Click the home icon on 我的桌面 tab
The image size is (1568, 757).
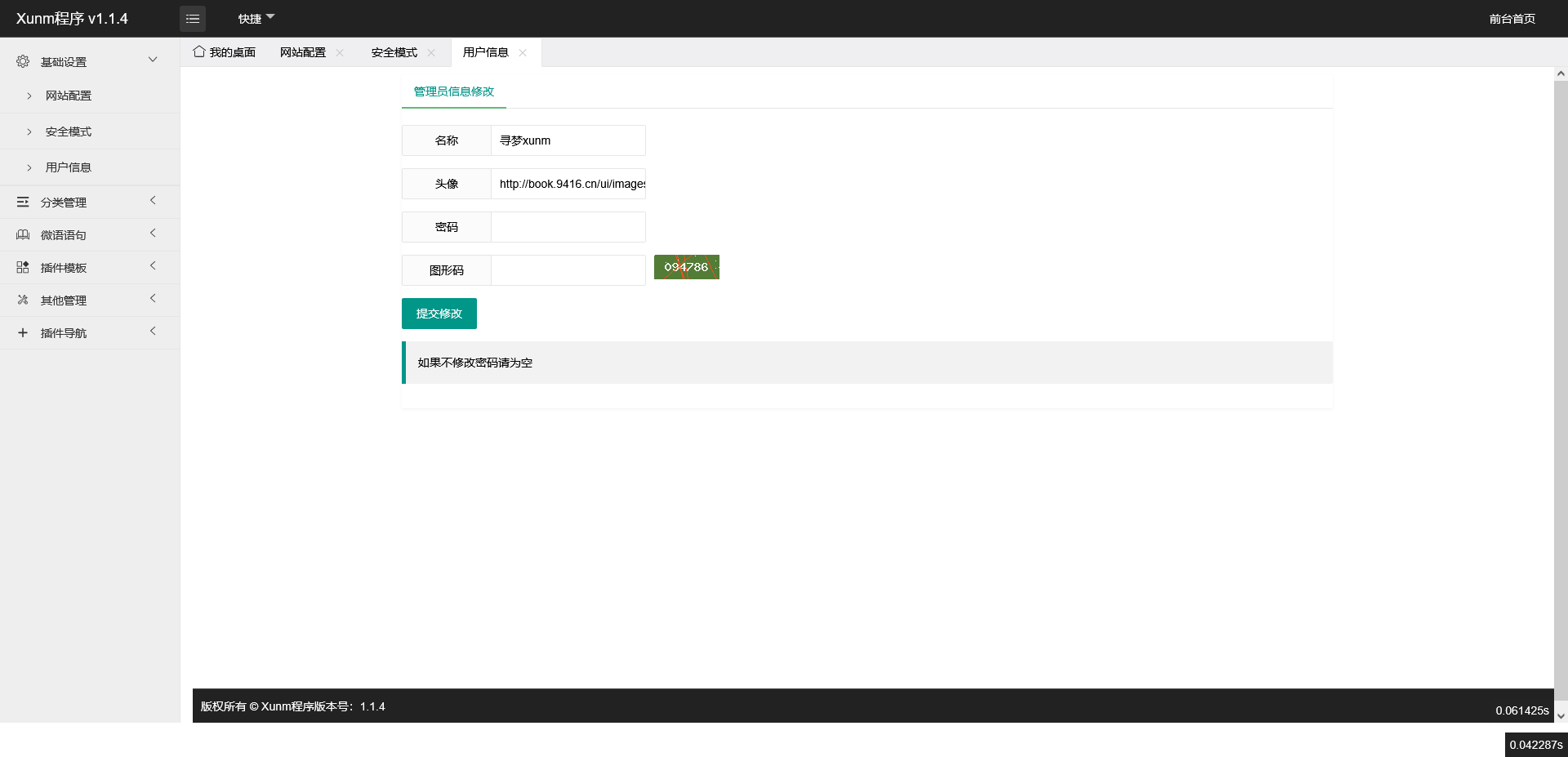pos(199,51)
